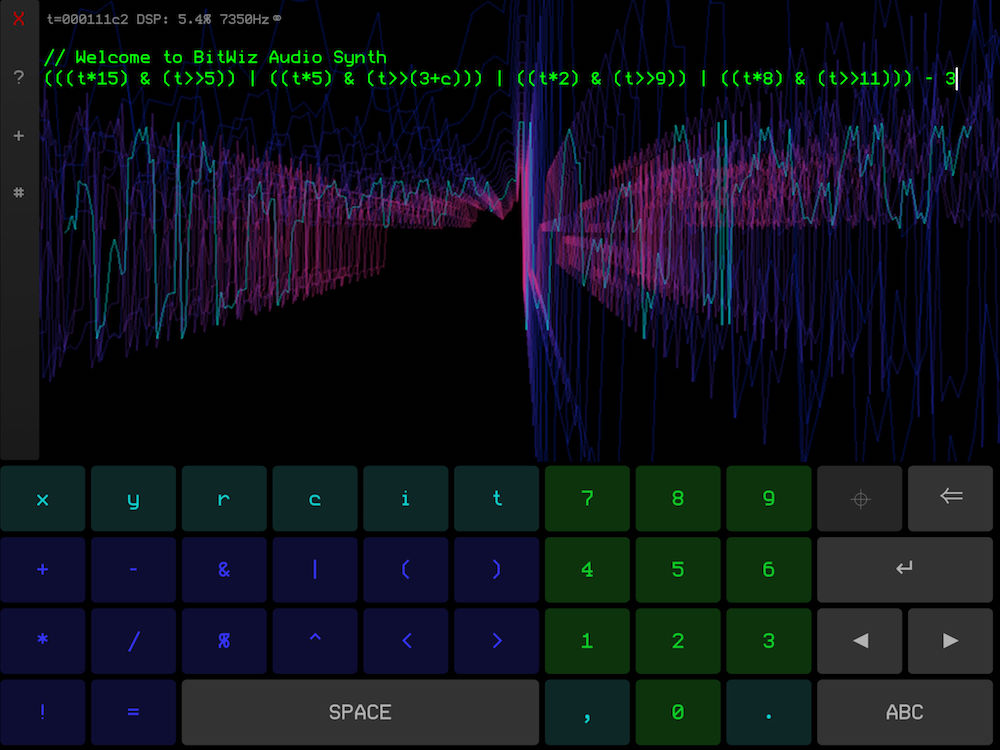Tap the percent modulo key
The height and width of the screenshot is (750, 1000).
coord(224,641)
